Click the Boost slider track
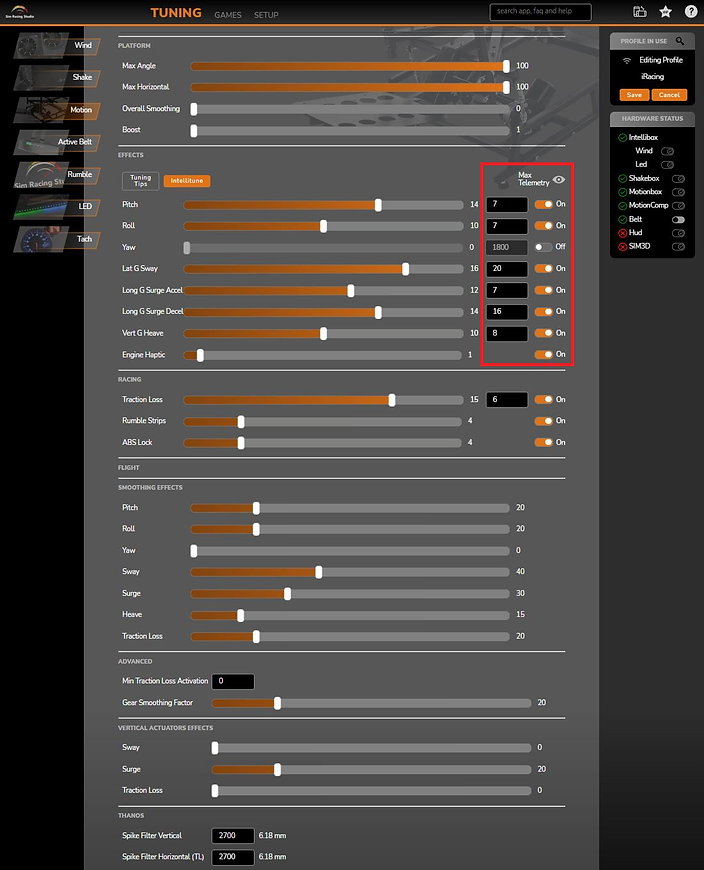Image resolution: width=704 pixels, height=870 pixels. [x=350, y=131]
